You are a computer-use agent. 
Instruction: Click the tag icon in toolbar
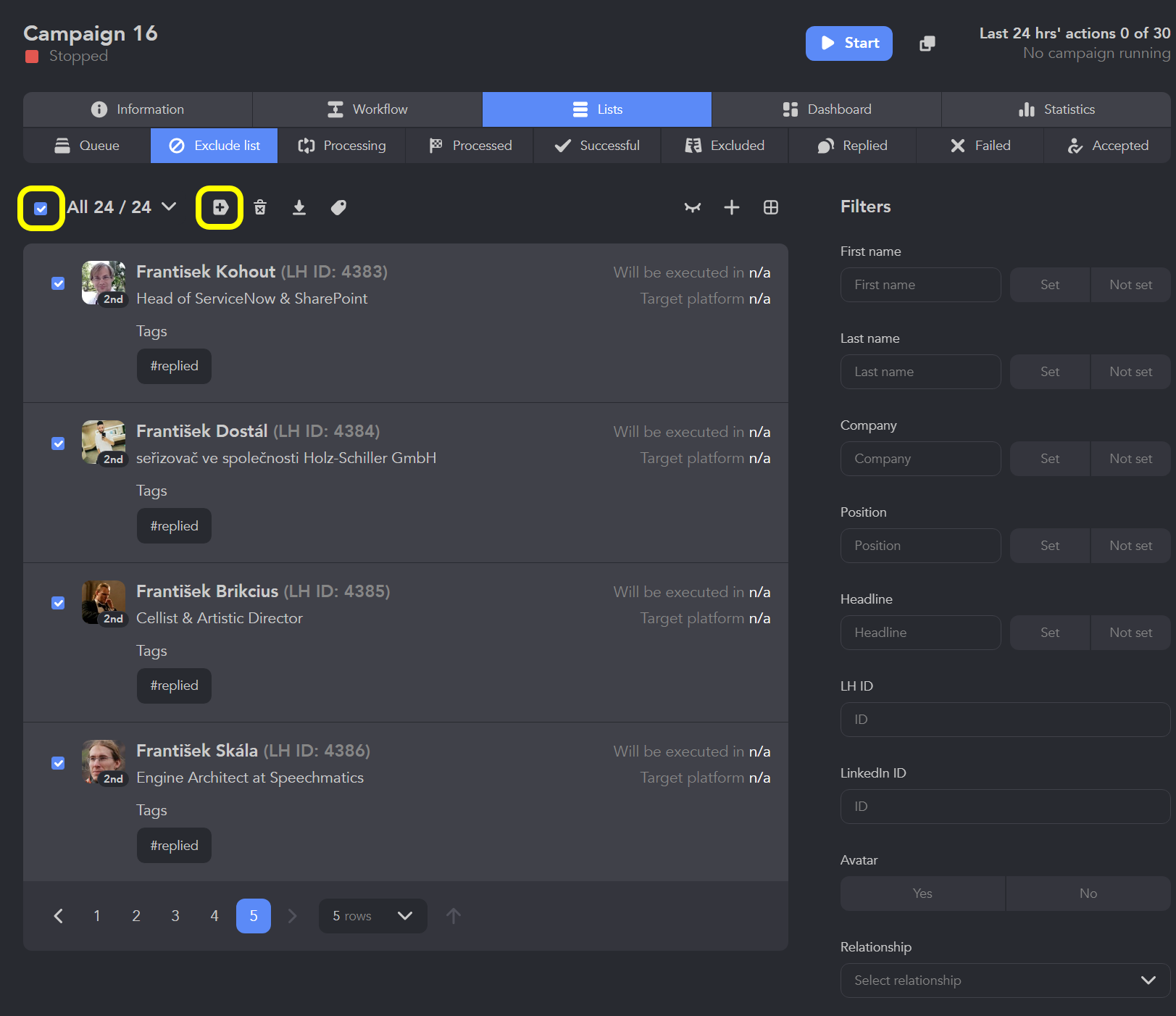tap(338, 208)
